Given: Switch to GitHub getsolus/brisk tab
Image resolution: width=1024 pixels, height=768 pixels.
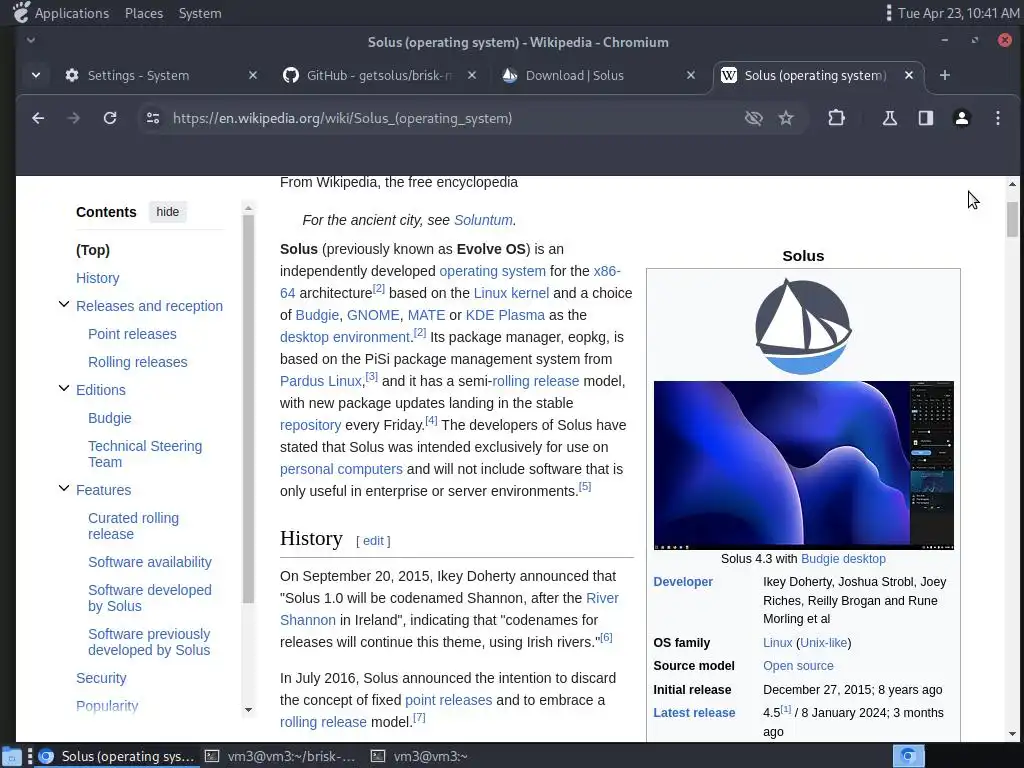Looking at the screenshot, I should tap(379, 75).
